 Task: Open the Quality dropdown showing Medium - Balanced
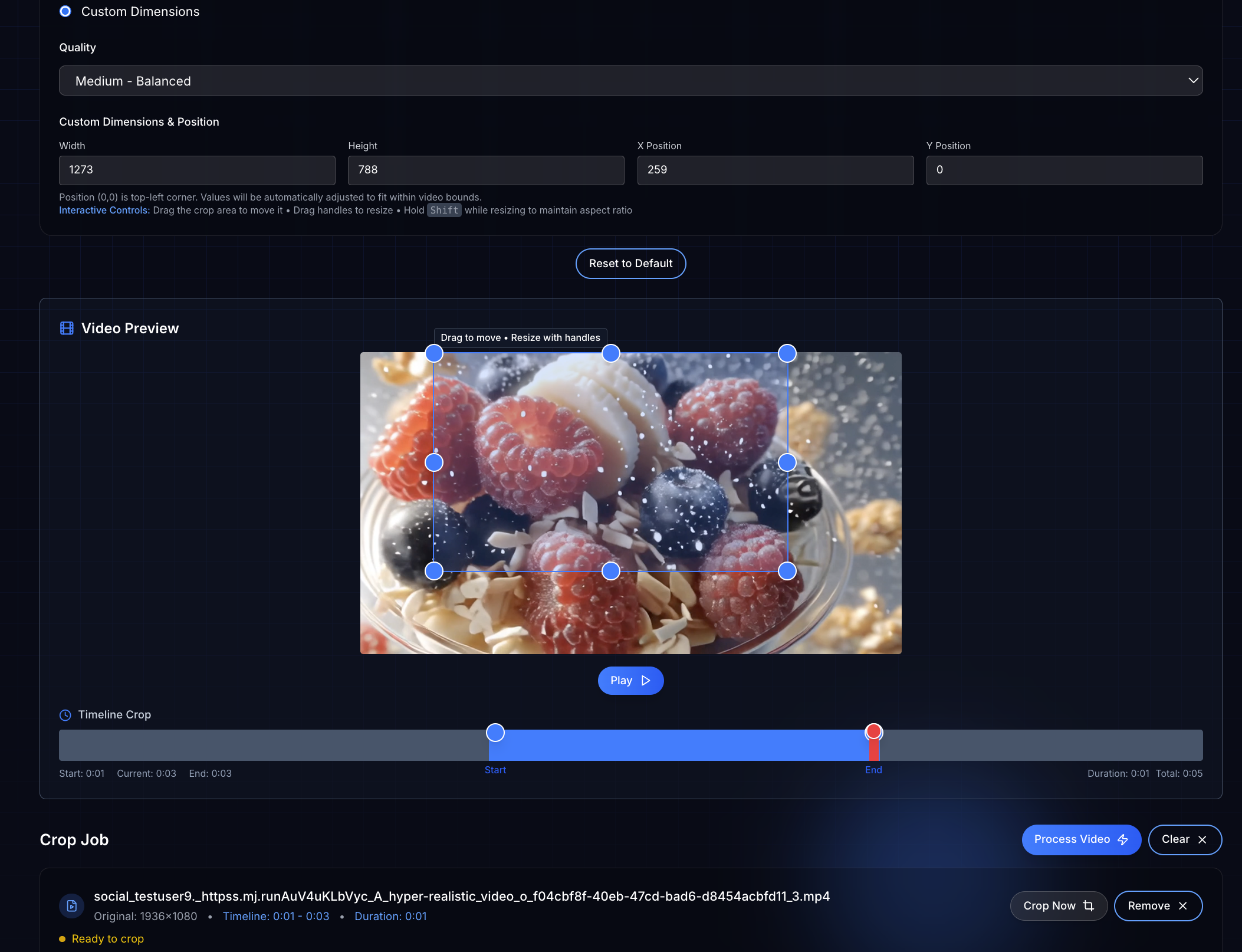tap(630, 81)
